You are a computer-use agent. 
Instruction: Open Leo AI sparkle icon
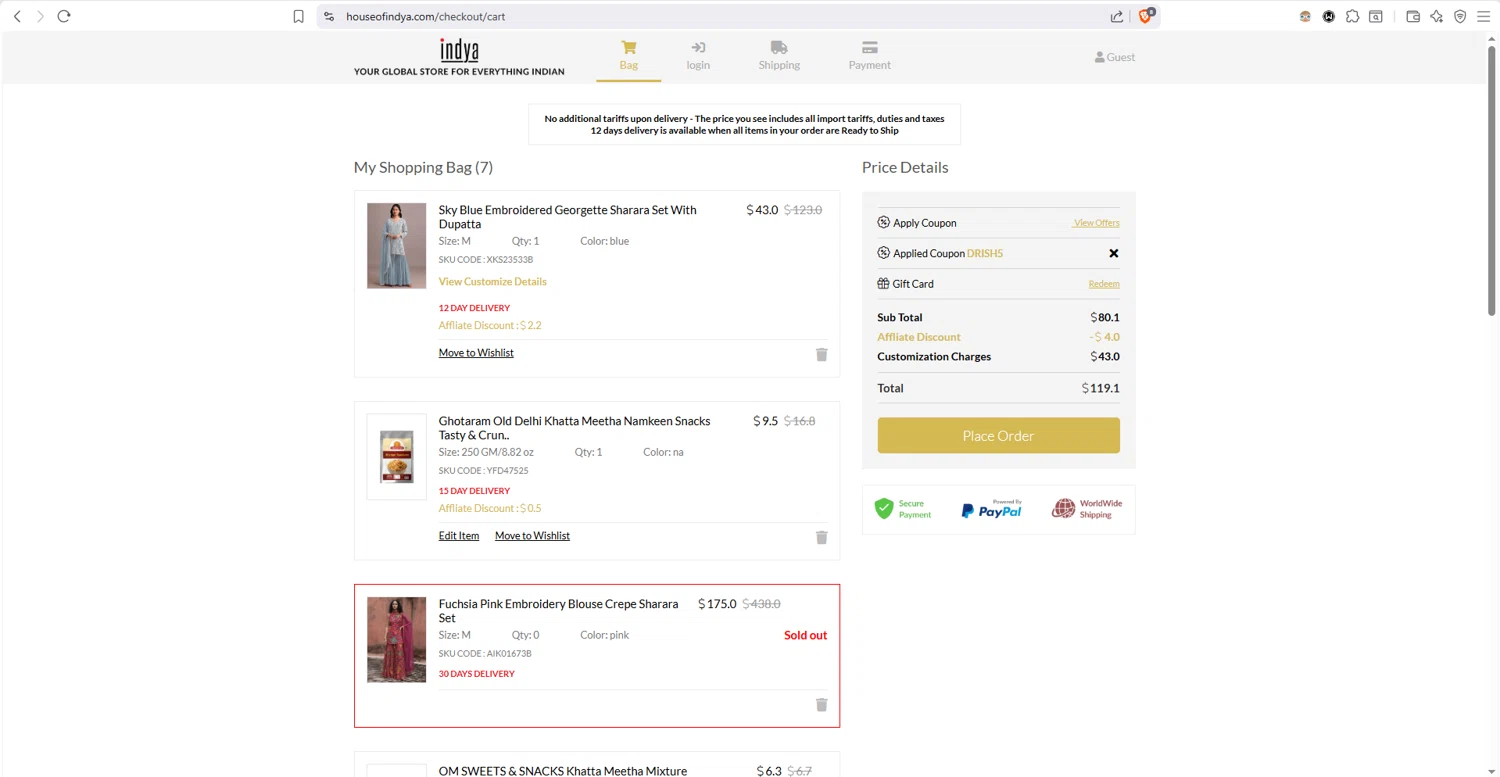point(1437,16)
